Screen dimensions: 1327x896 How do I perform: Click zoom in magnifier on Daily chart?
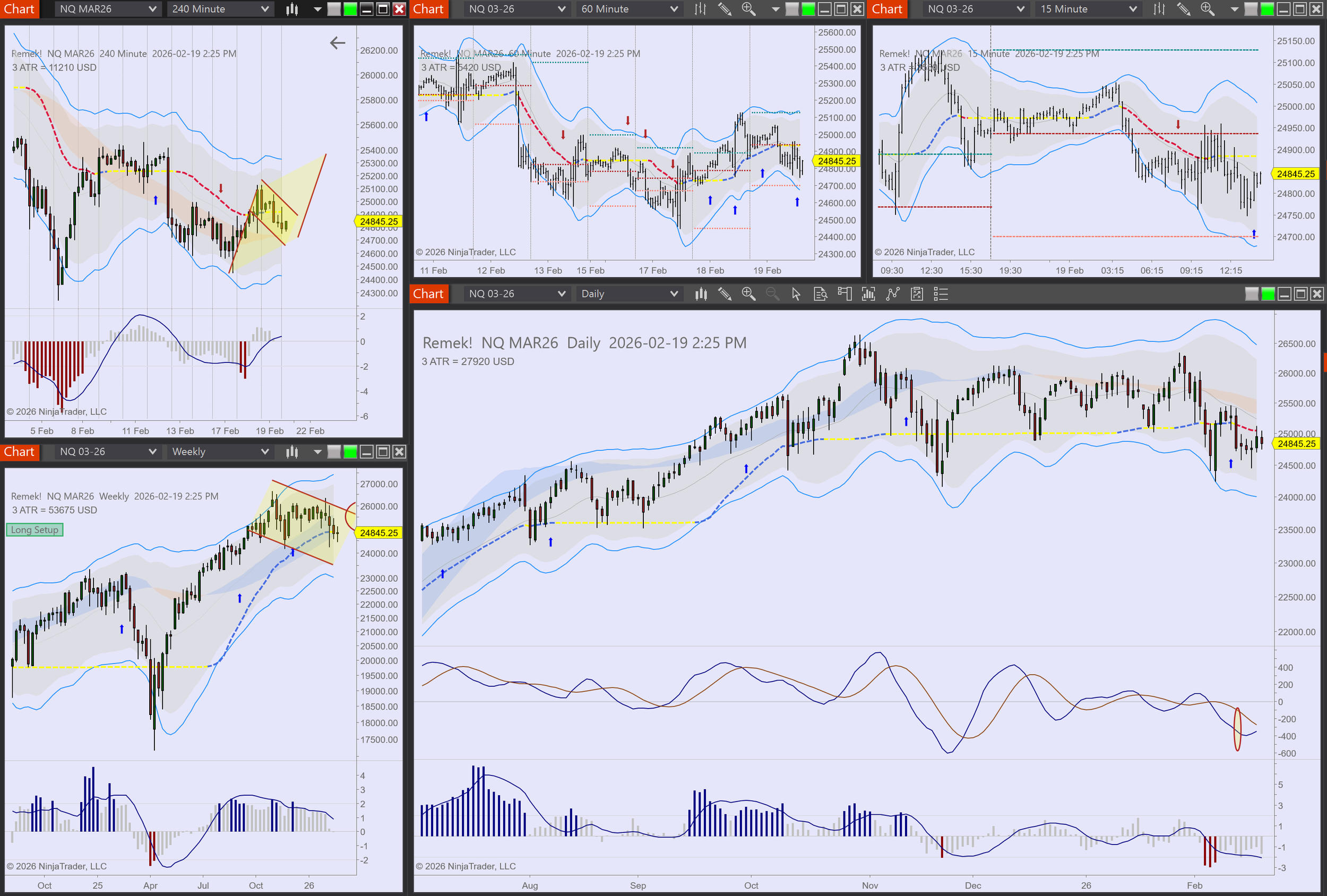[x=748, y=294]
